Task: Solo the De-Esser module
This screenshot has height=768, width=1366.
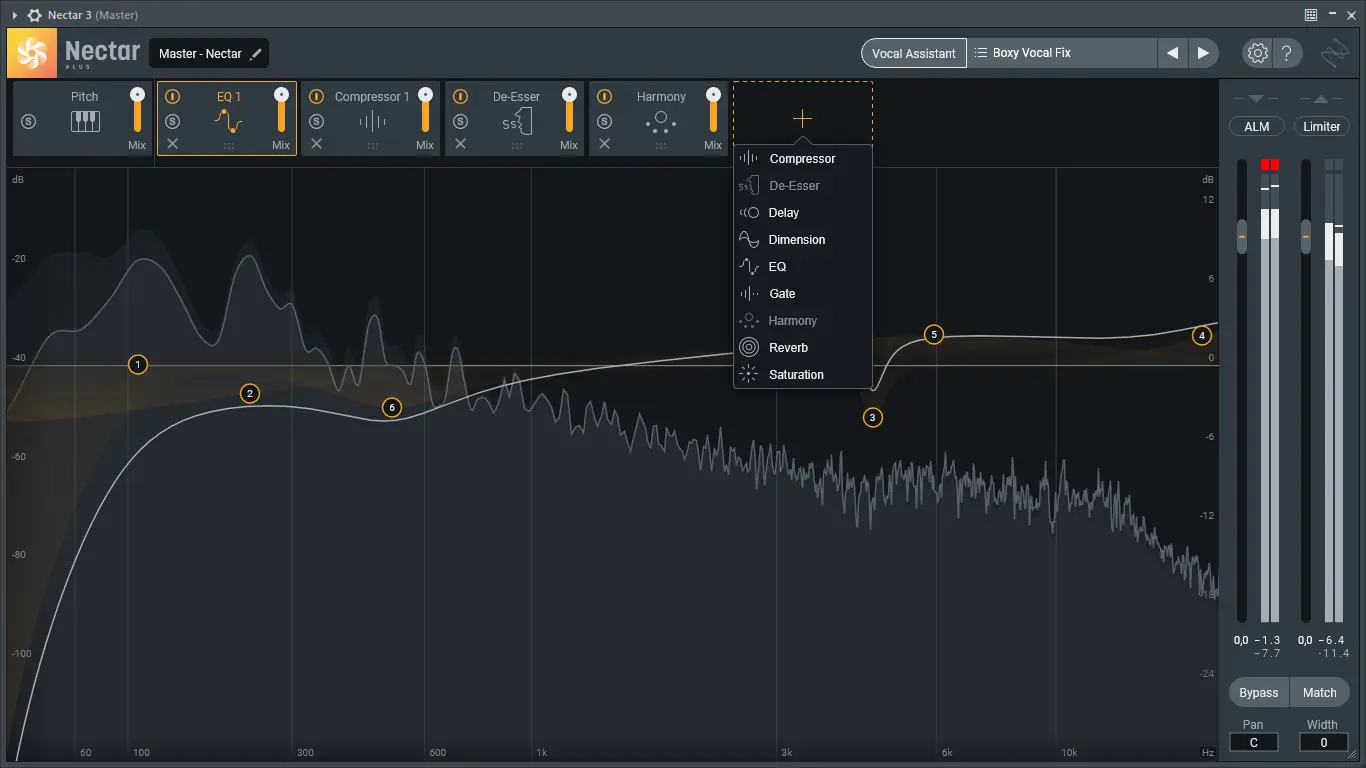Action: [x=460, y=121]
